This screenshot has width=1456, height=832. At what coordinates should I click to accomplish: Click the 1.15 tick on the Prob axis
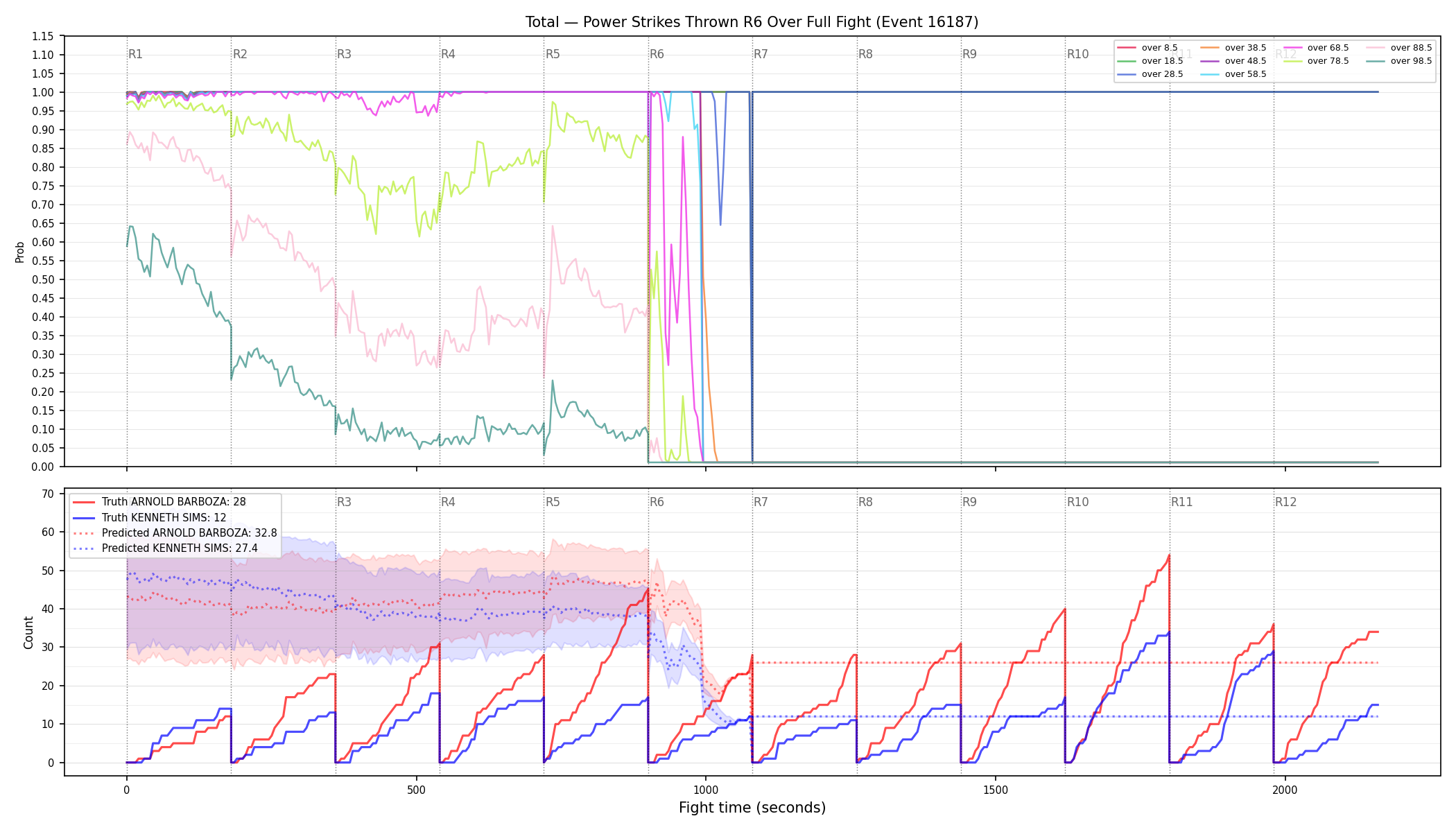[43, 36]
